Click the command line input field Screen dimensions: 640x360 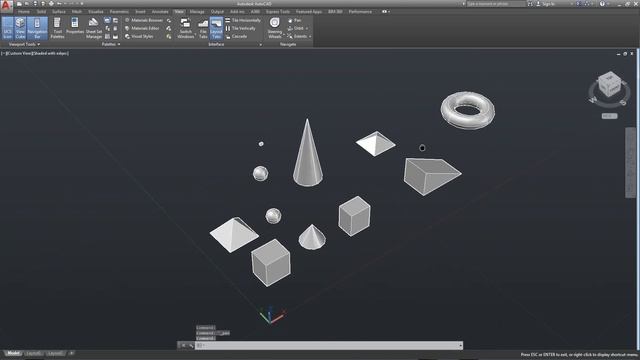tap(329, 345)
